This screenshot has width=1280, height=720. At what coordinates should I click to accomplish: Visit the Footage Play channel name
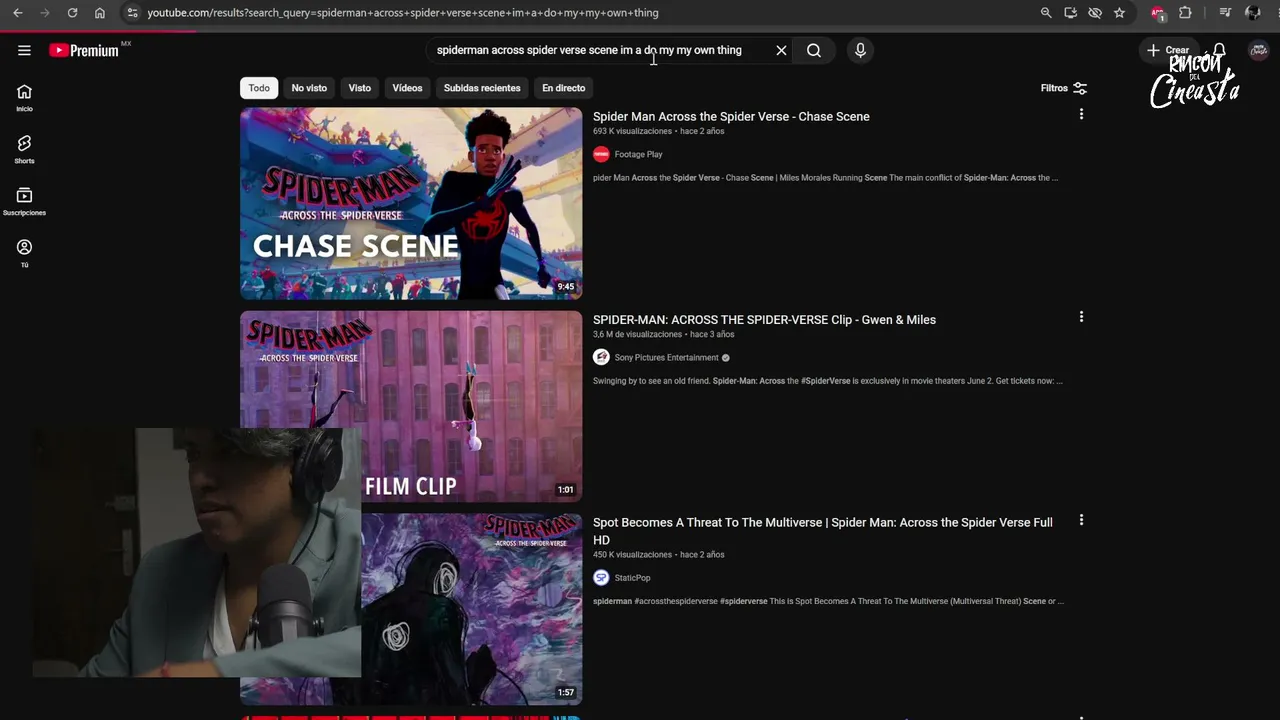point(638,154)
